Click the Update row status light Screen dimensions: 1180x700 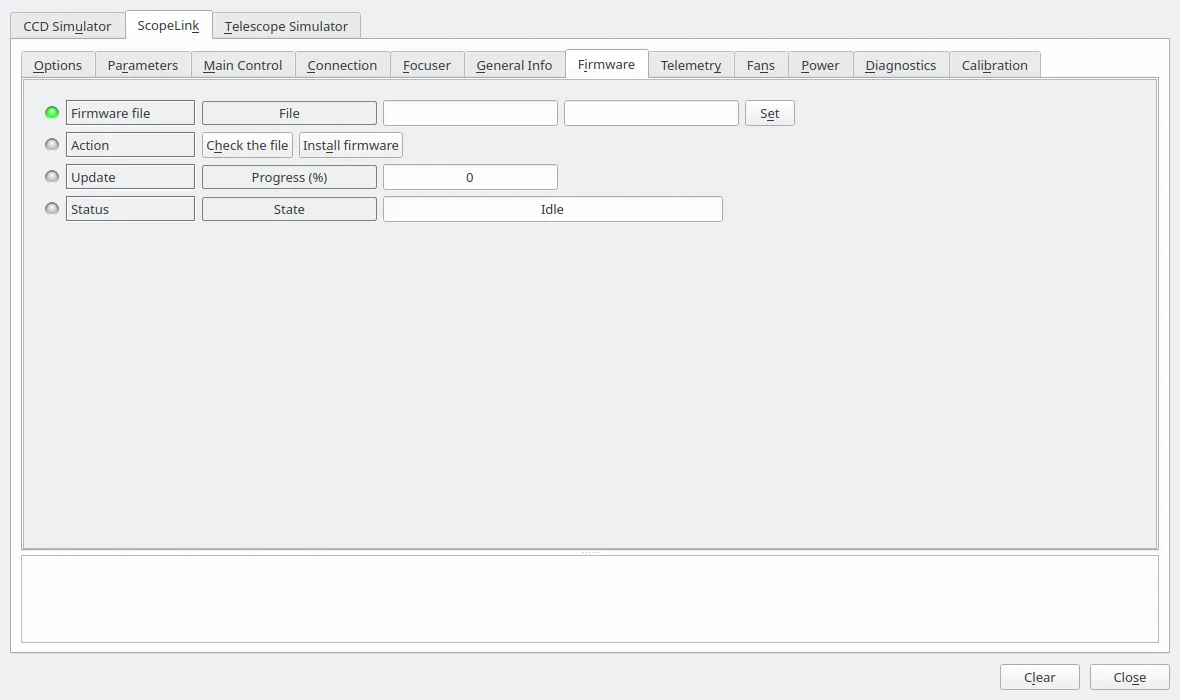tap(52, 177)
